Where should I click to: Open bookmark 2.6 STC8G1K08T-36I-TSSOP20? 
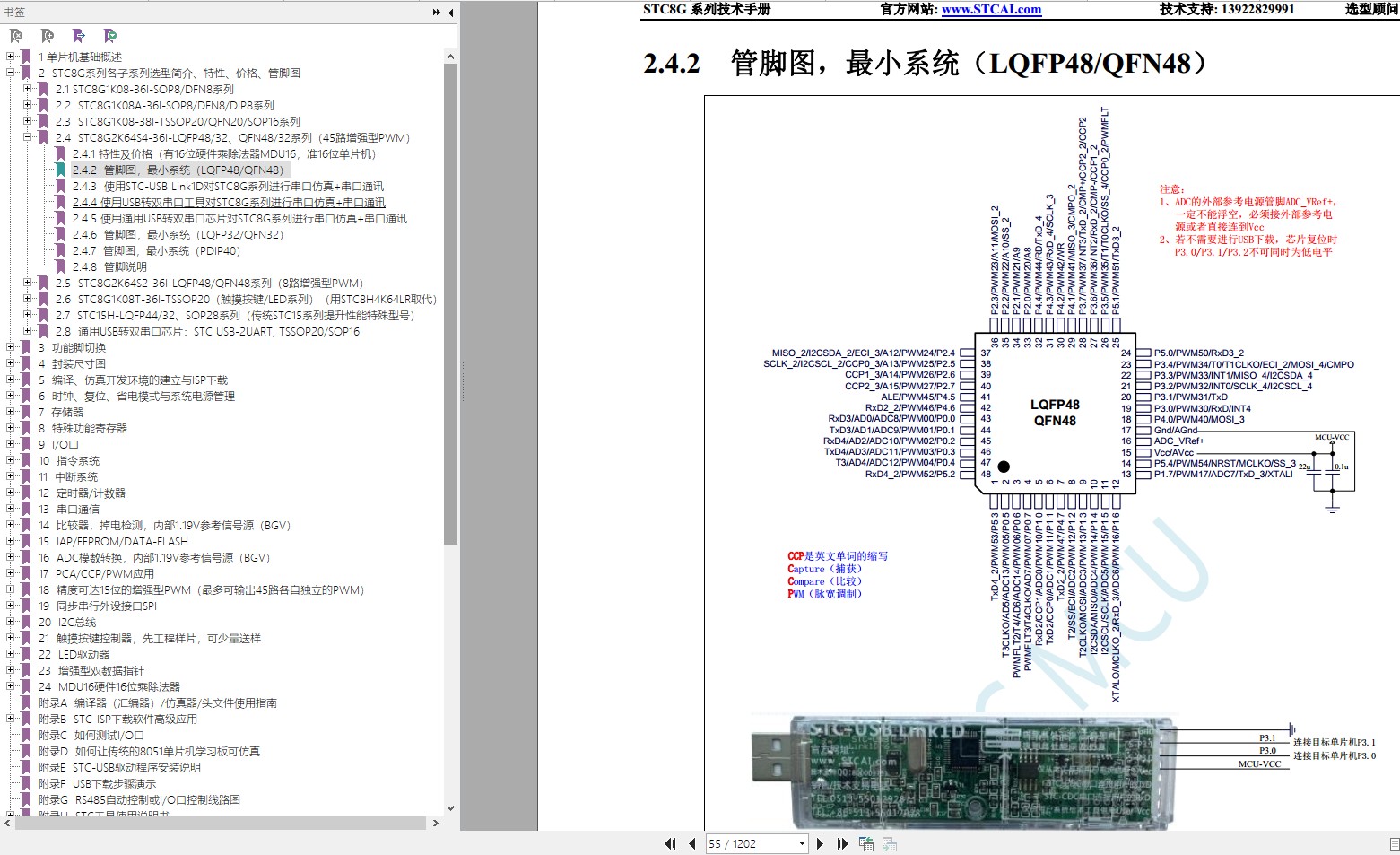[246, 299]
